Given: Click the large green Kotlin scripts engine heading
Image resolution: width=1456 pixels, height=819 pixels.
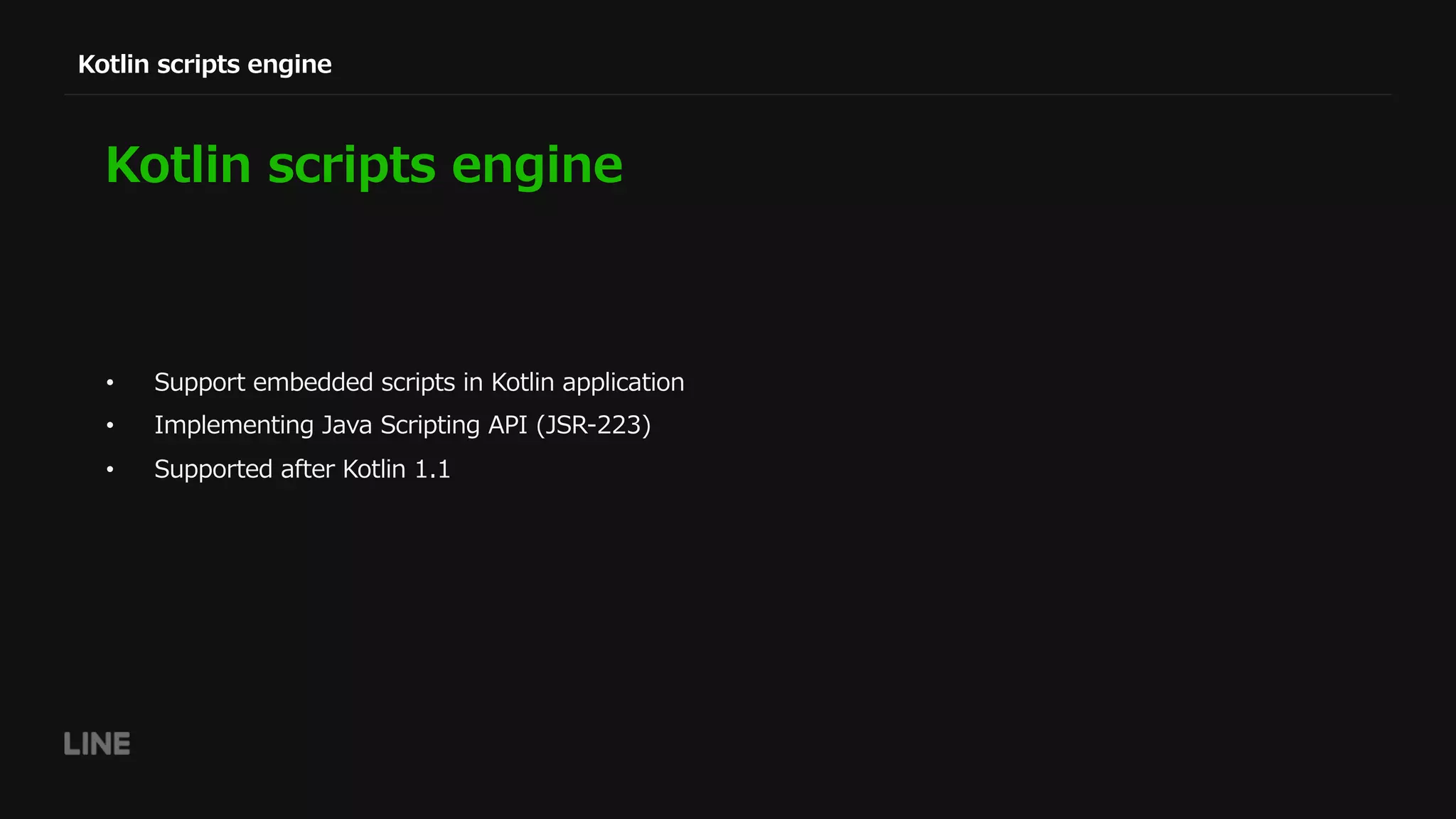Looking at the screenshot, I should coord(363,165).
